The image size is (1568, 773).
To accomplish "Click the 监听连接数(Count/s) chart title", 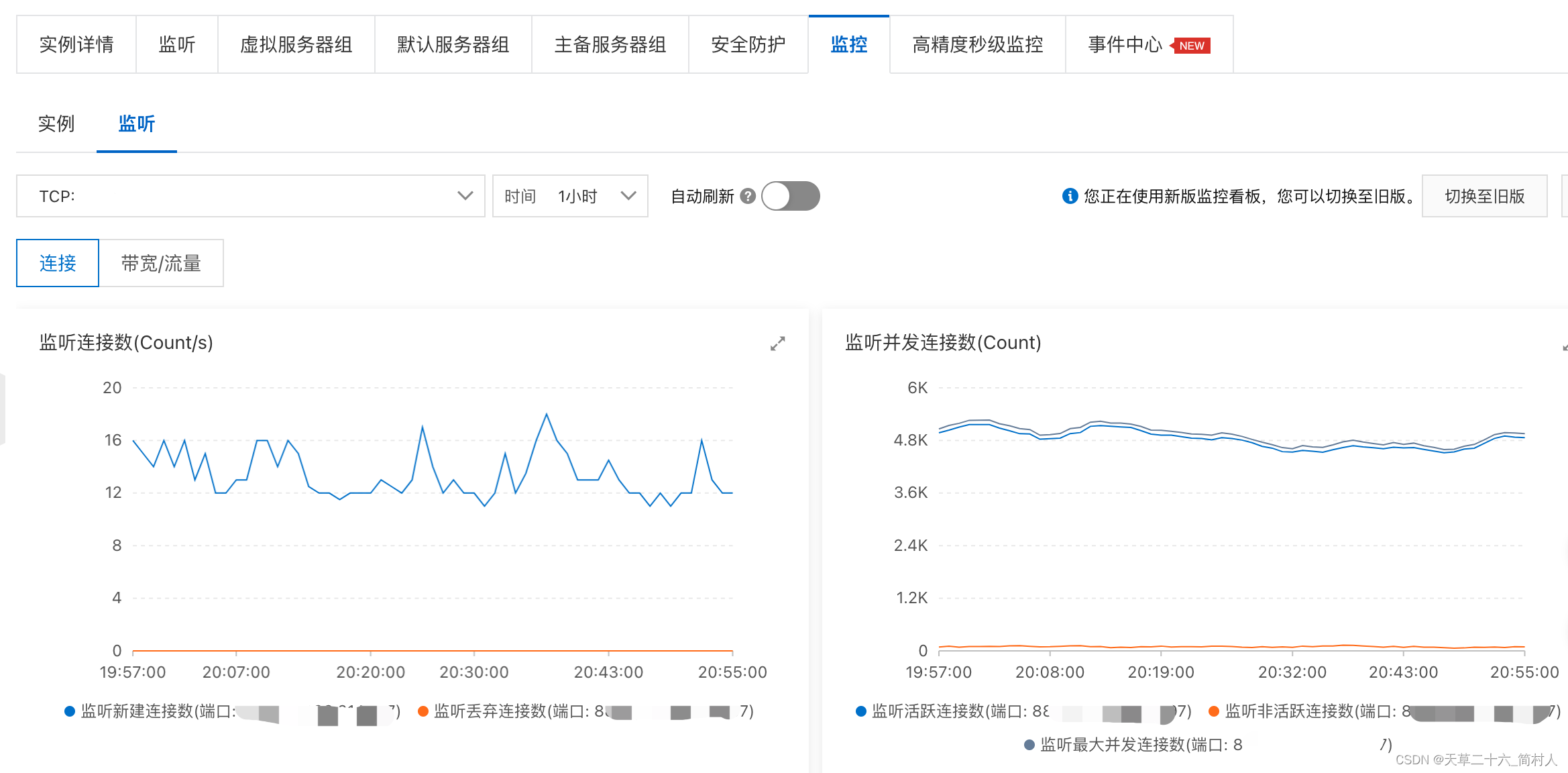I will click(x=126, y=343).
